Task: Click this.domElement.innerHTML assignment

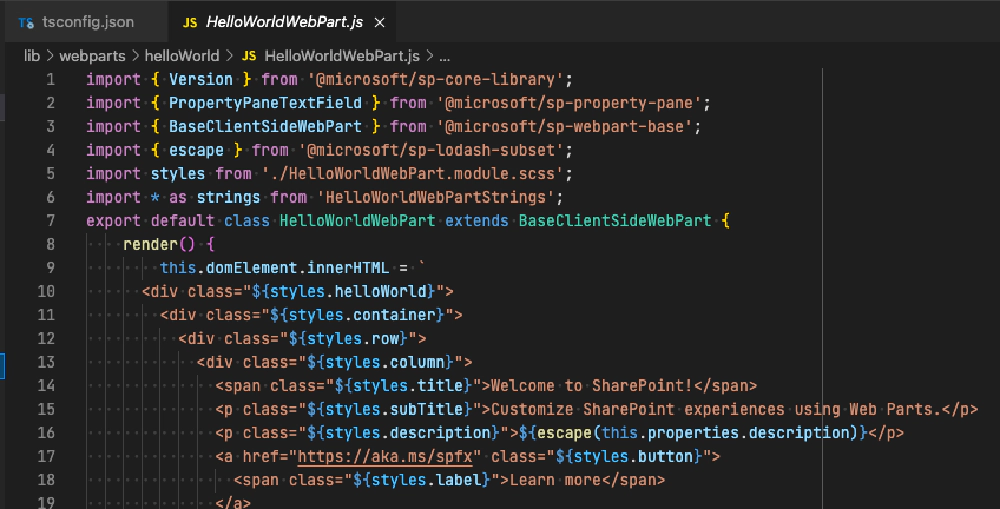Action: (274, 268)
